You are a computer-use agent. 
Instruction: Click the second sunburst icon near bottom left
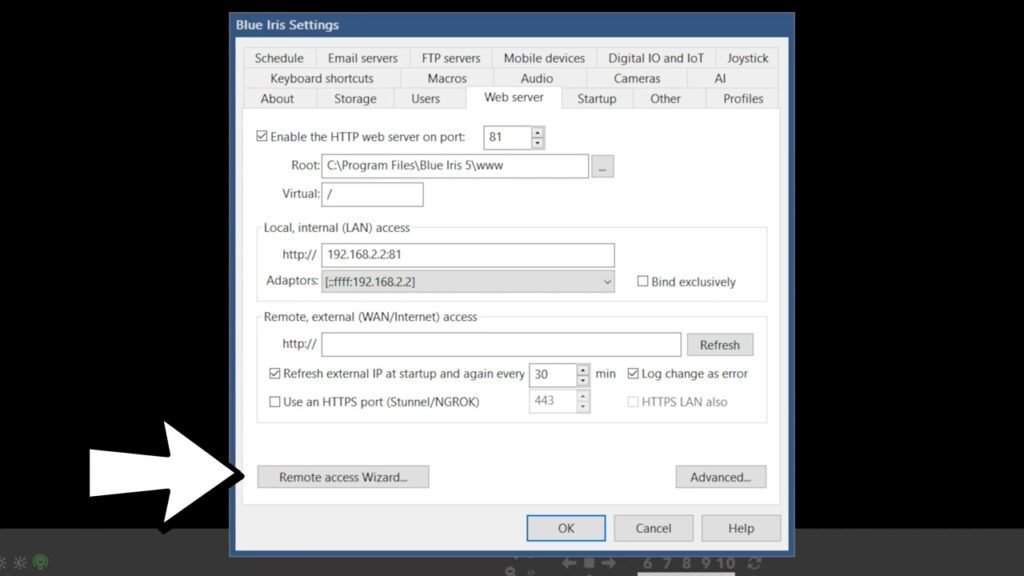point(22,561)
